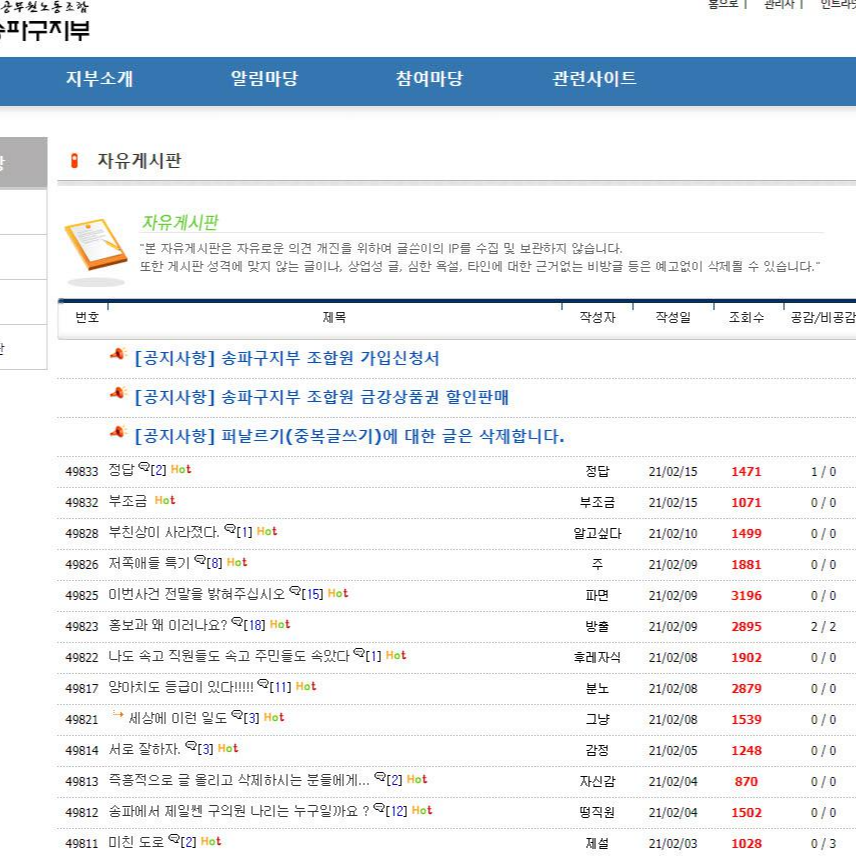Image resolution: width=856 pixels, height=857 pixels.
Task: Click comment bubble icon on 홍보과 왜 이러나요?
Action: [237, 622]
